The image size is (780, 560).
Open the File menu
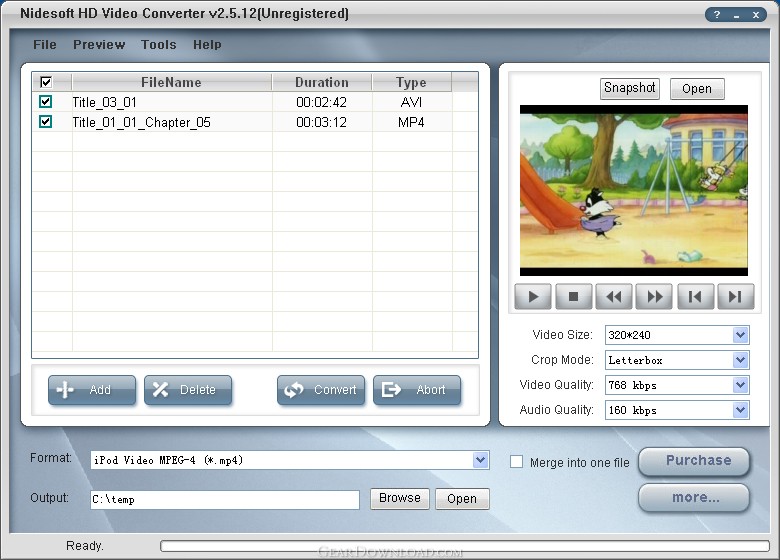click(x=45, y=45)
